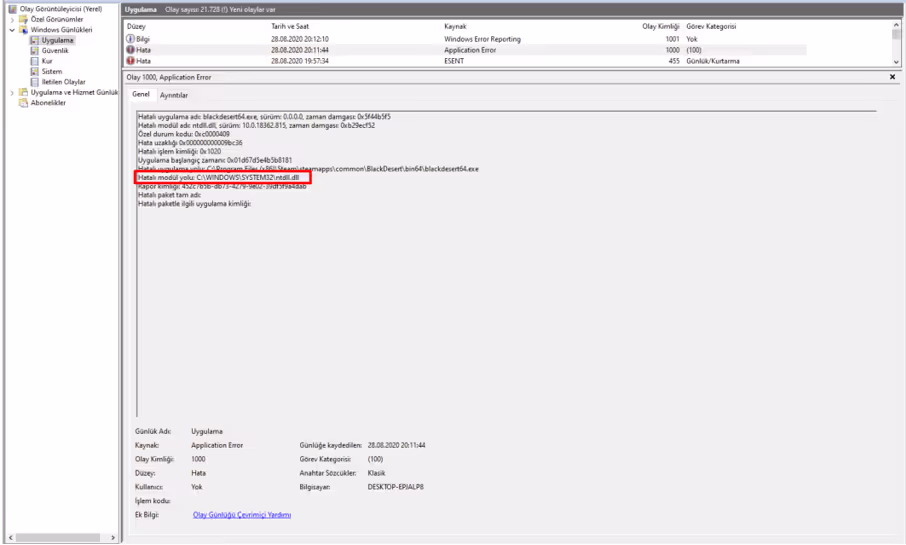Click event list scrollbar down arrow
This screenshot has width=906, height=545.
pyautogui.click(x=896, y=62)
